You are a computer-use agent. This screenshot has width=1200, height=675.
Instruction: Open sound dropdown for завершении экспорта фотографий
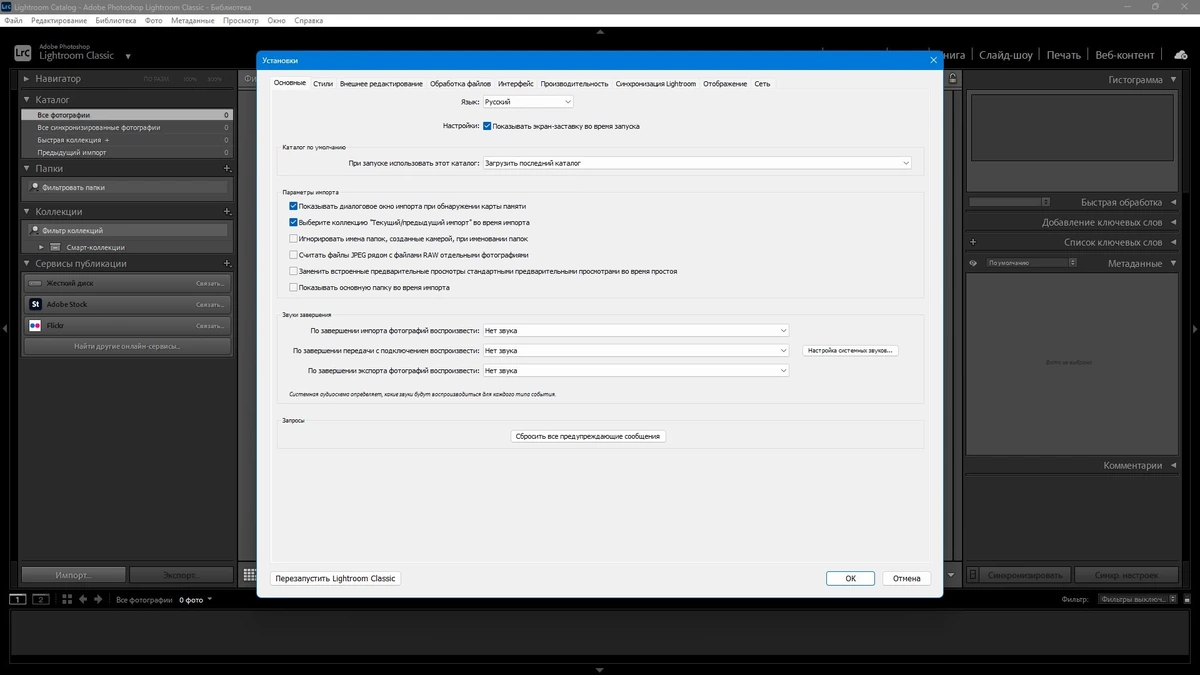(x=636, y=371)
